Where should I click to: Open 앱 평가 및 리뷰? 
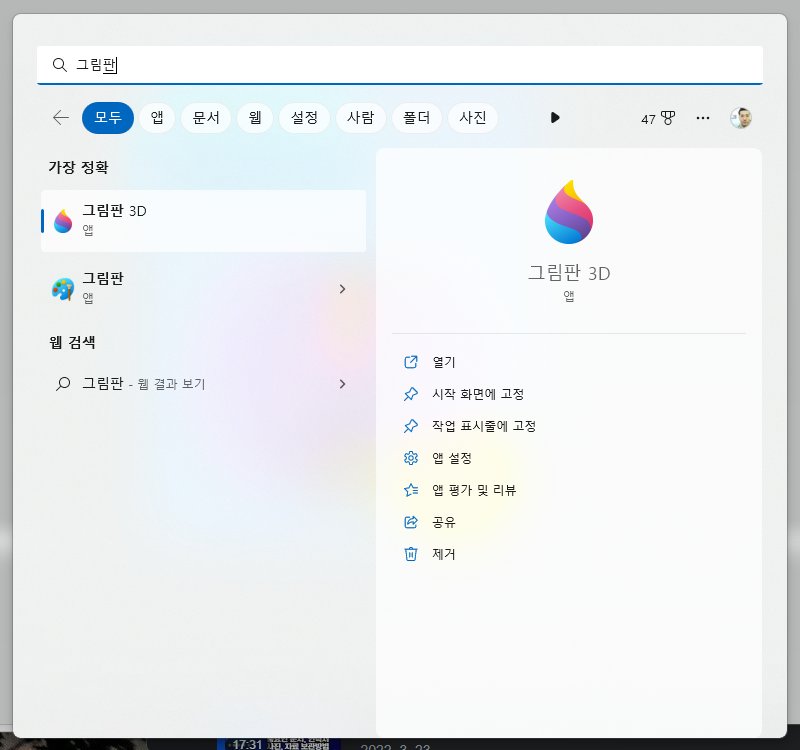pyautogui.click(x=410, y=490)
